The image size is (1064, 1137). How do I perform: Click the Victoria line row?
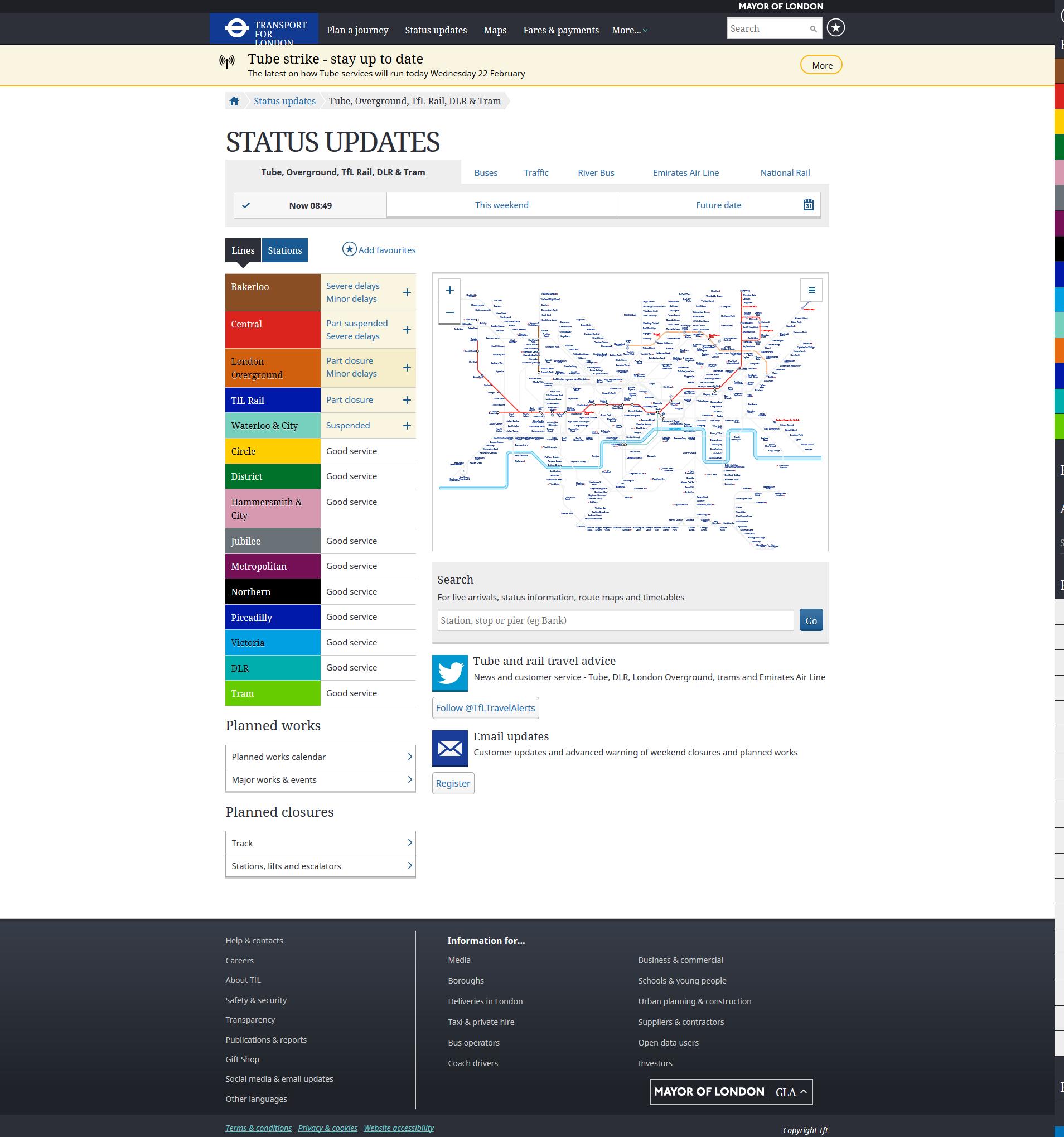click(x=320, y=643)
